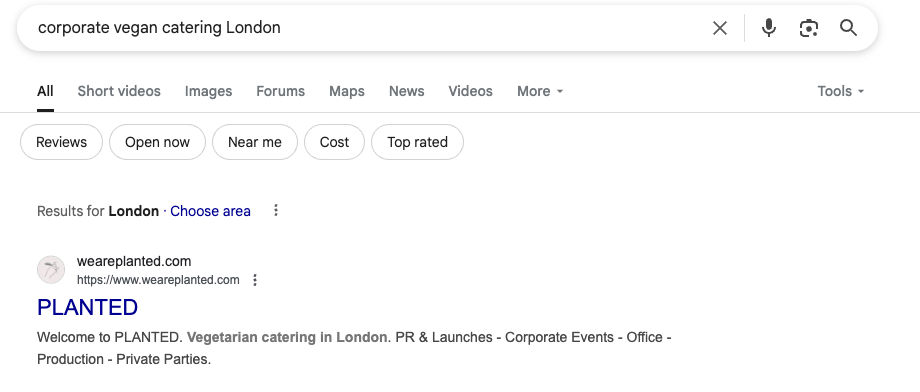Open Google Lens image search icon
The width and height of the screenshot is (920, 392).
click(809, 28)
